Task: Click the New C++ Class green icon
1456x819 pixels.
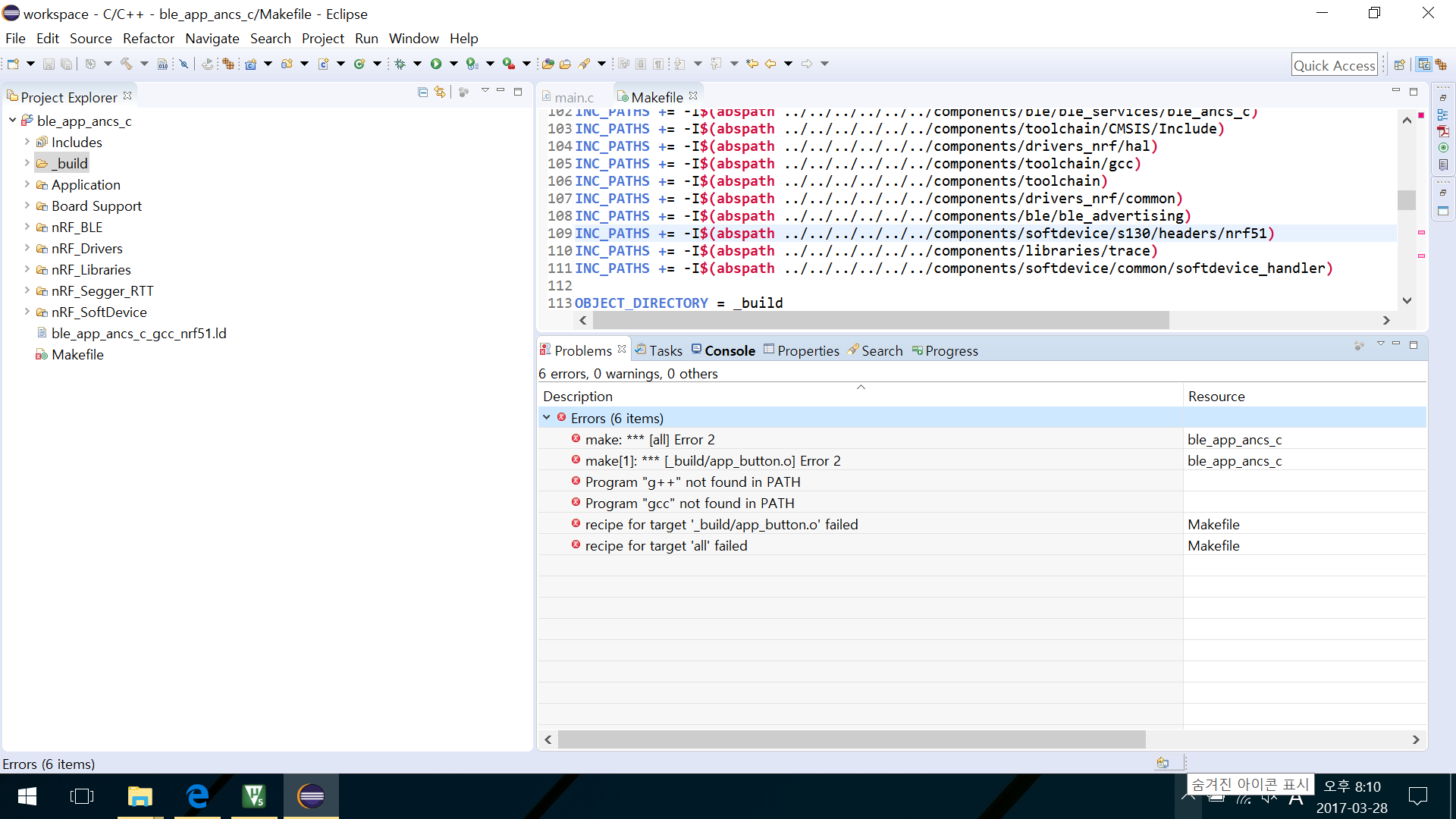Action: tap(359, 64)
